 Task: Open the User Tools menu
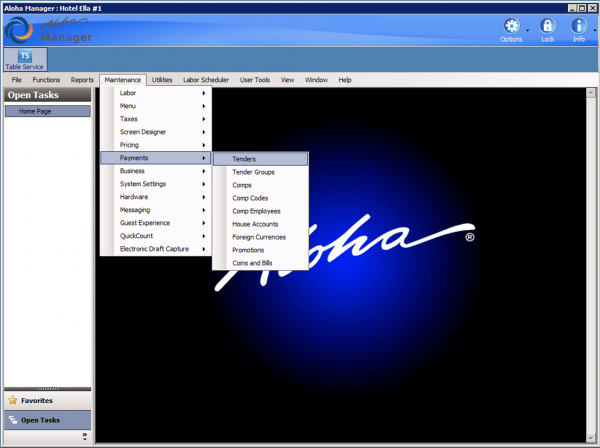click(255, 80)
